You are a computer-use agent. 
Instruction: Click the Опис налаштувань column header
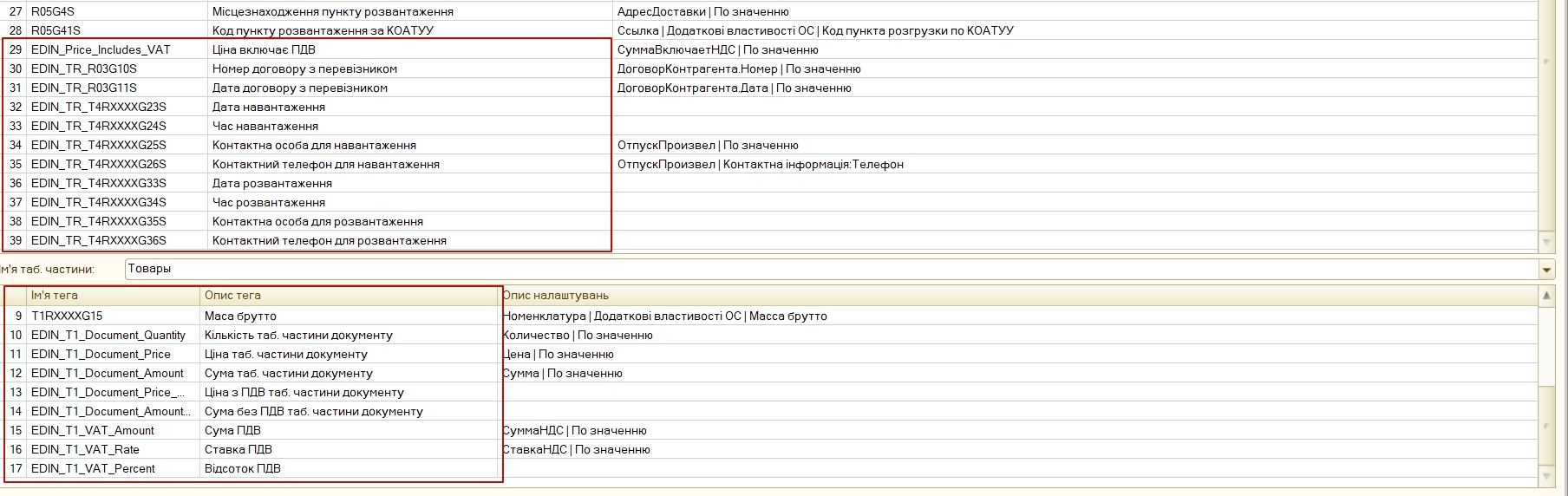click(1019, 296)
